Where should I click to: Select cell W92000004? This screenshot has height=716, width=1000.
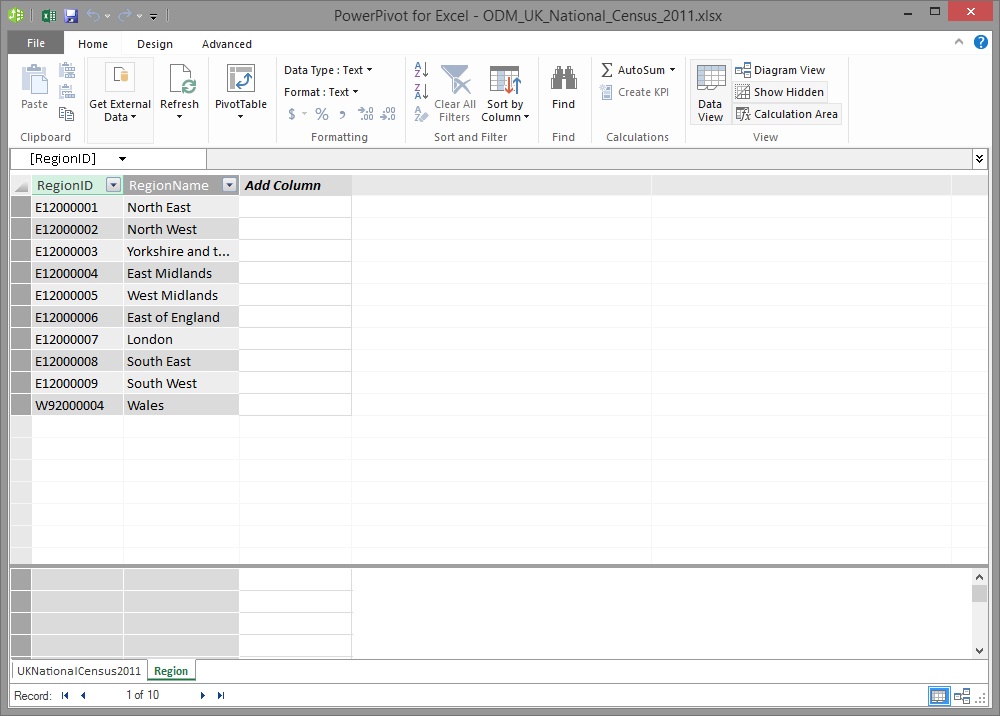[x=77, y=405]
